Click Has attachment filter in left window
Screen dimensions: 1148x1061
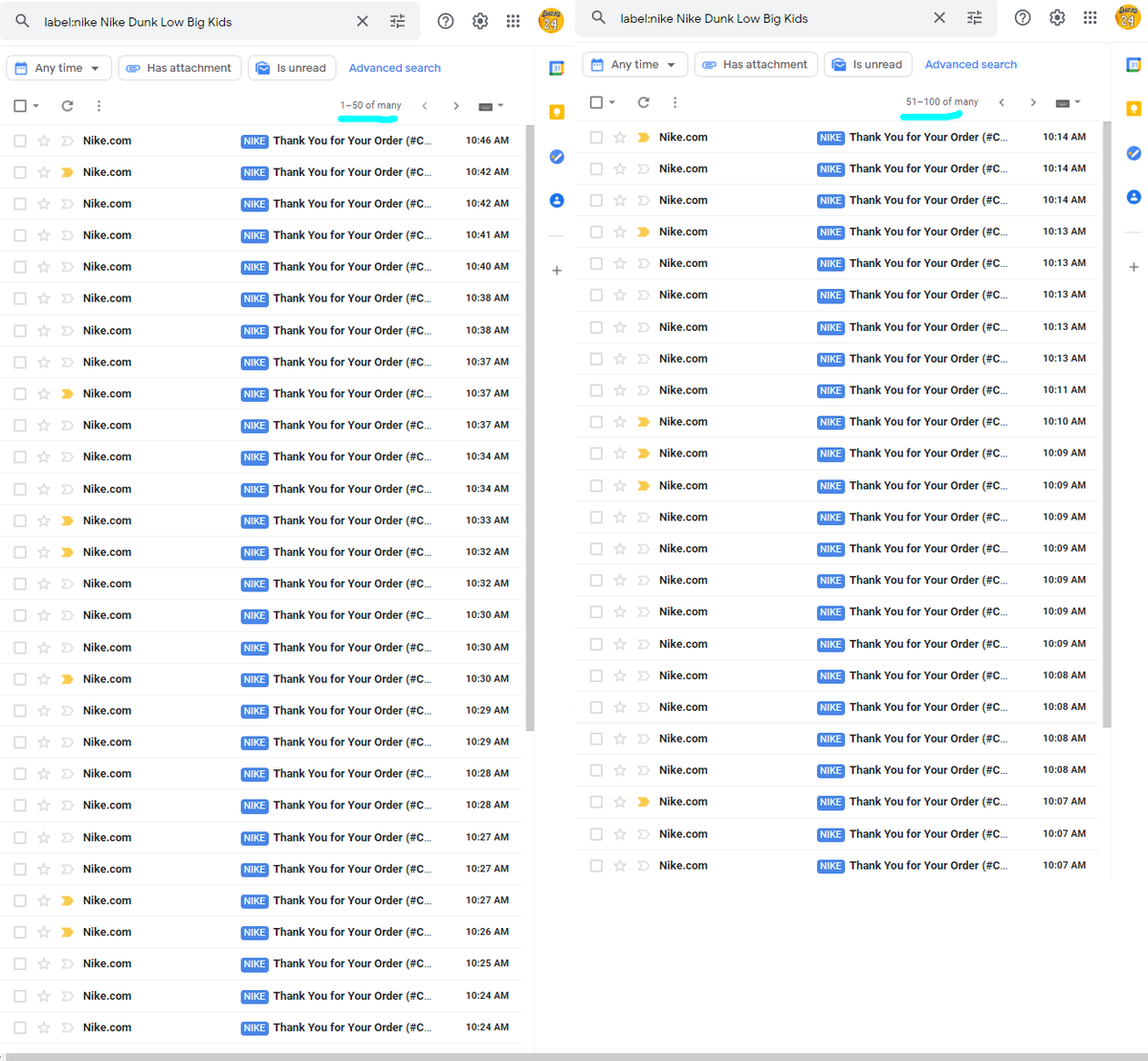pyautogui.click(x=180, y=68)
